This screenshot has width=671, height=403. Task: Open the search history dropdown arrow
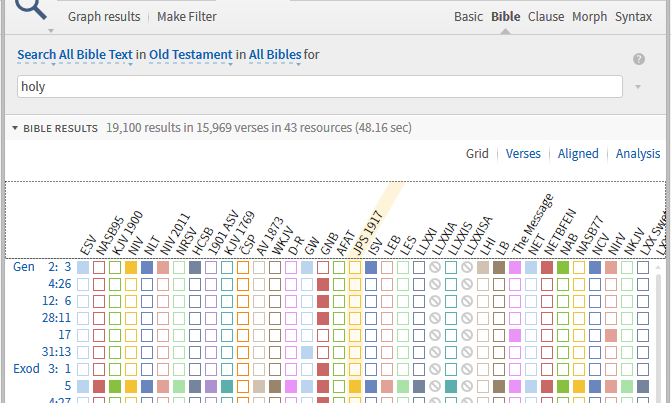point(638,87)
